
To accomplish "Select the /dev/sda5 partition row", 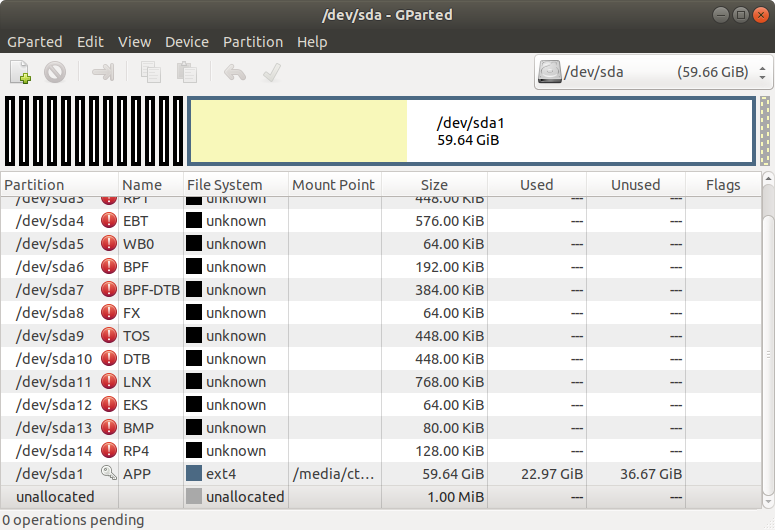I will [x=381, y=243].
